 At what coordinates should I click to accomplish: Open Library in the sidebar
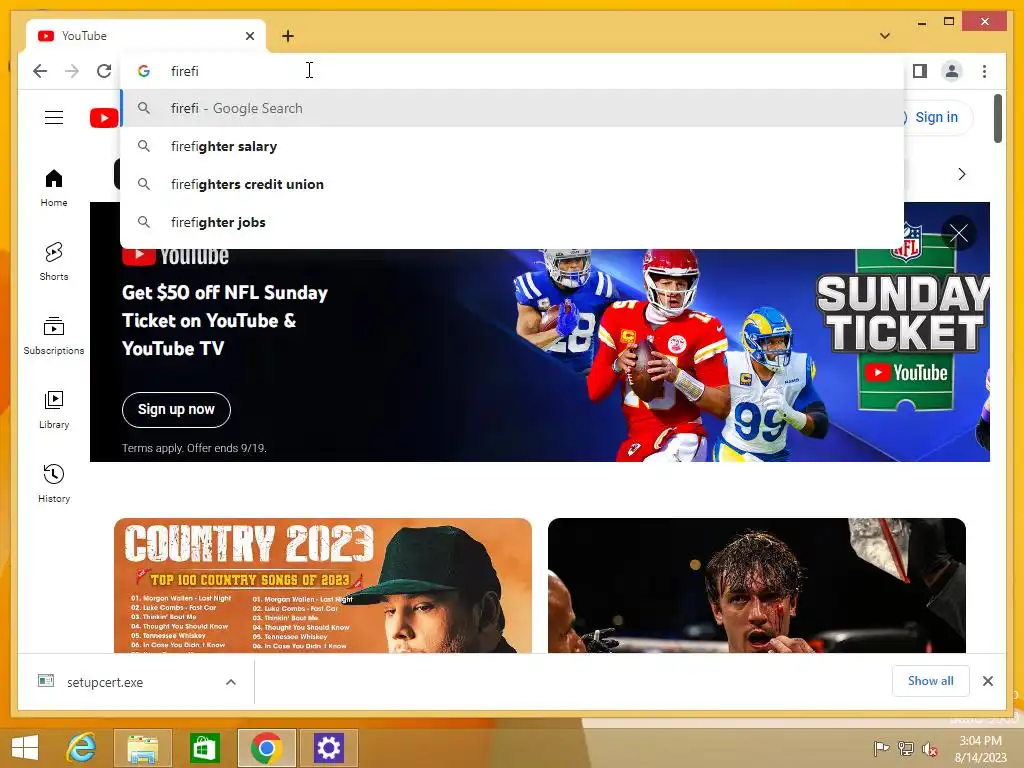[54, 409]
